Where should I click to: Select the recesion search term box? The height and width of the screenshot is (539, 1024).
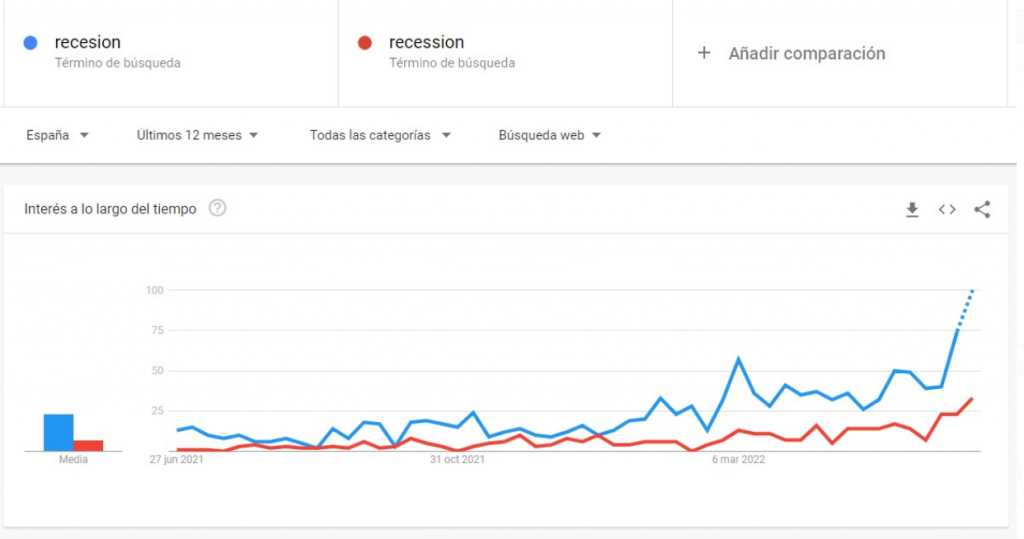pos(170,52)
